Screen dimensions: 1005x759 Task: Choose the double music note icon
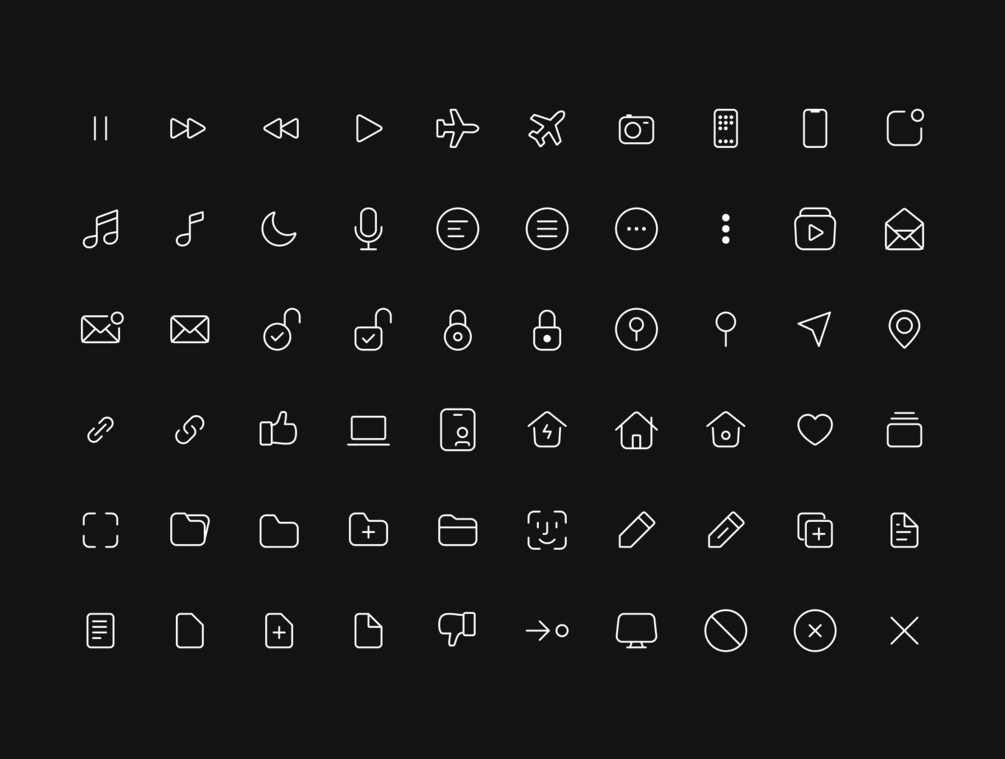point(101,229)
